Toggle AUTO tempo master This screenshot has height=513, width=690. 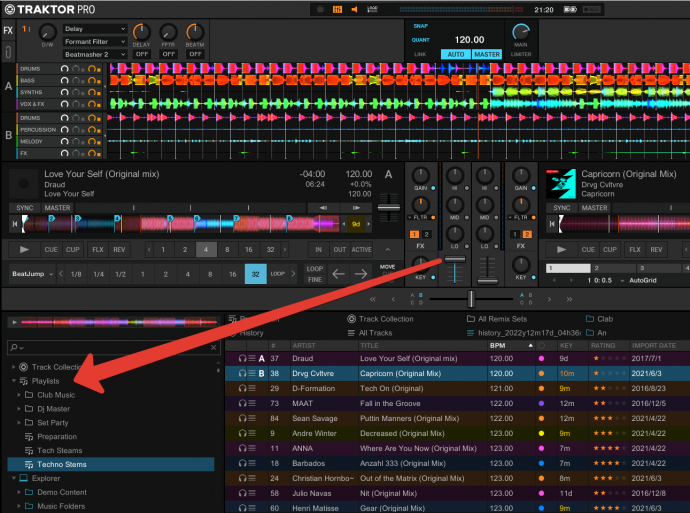tap(456, 54)
